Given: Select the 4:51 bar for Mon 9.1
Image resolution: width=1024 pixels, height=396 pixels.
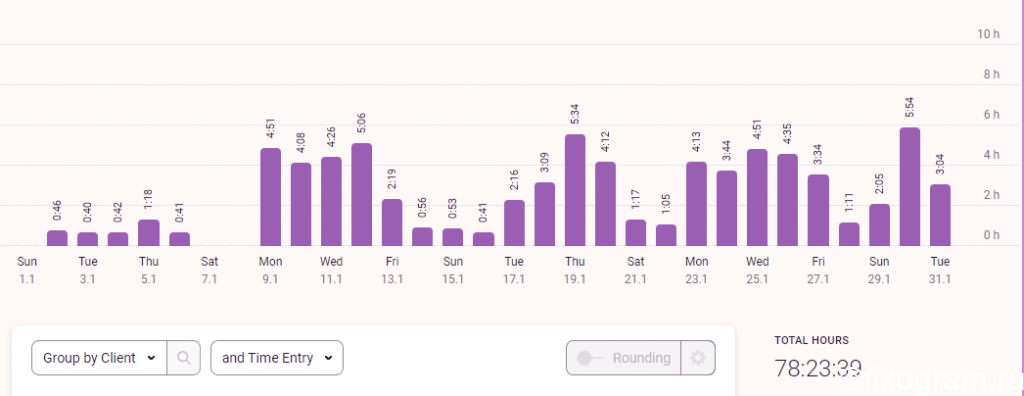Looking at the screenshot, I should point(270,197).
